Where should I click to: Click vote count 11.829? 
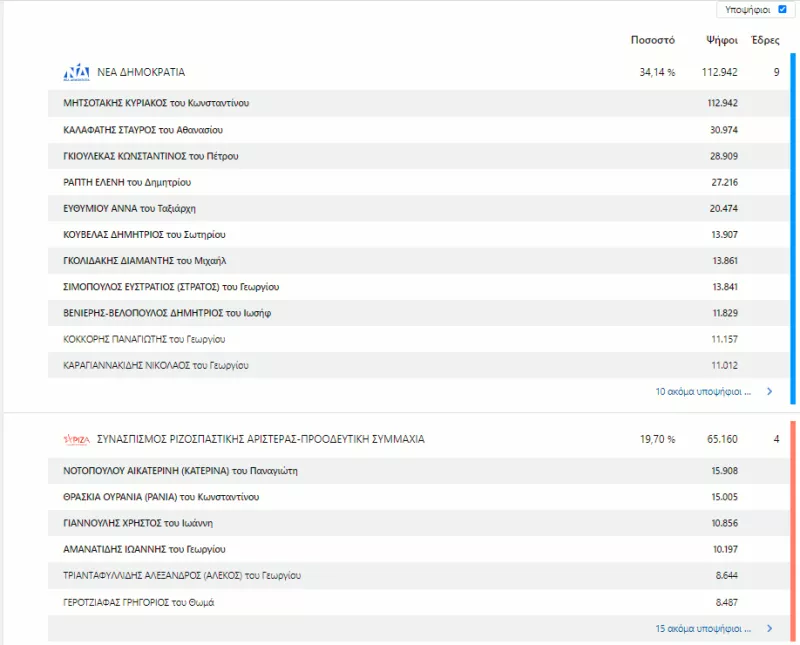tap(725, 313)
